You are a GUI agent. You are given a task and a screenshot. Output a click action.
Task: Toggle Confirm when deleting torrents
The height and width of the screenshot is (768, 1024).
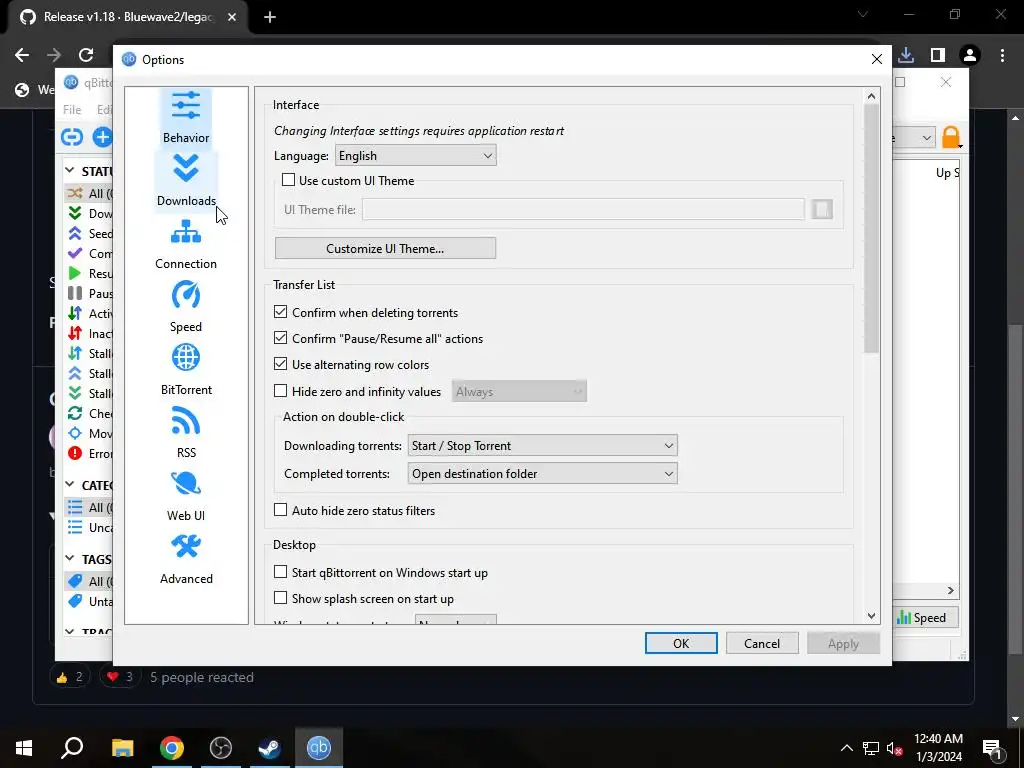[x=280, y=312]
